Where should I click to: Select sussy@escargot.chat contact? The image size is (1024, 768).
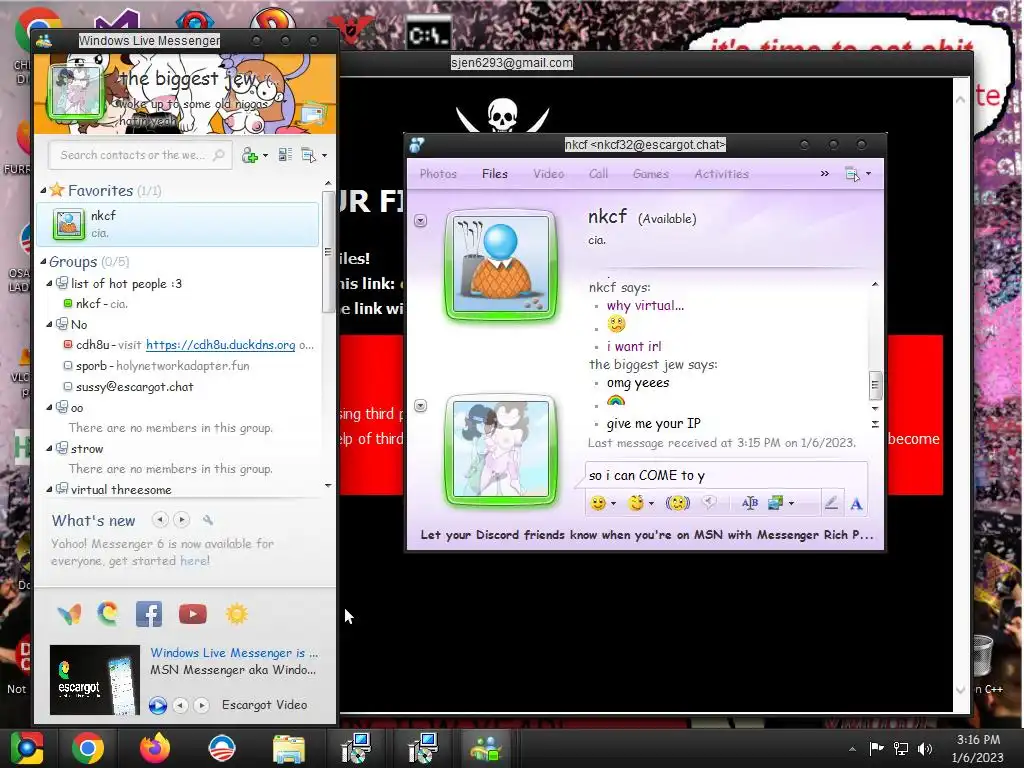[x=129, y=387]
